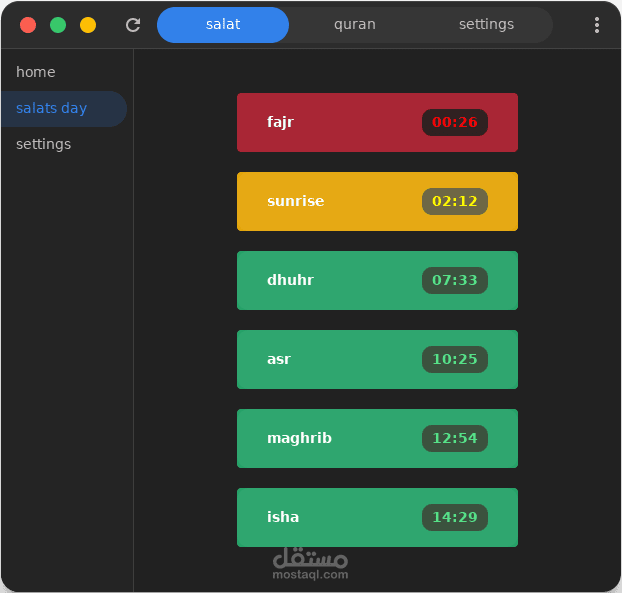Select the maghrib prayer card
This screenshot has width=622, height=593.
[x=377, y=438]
